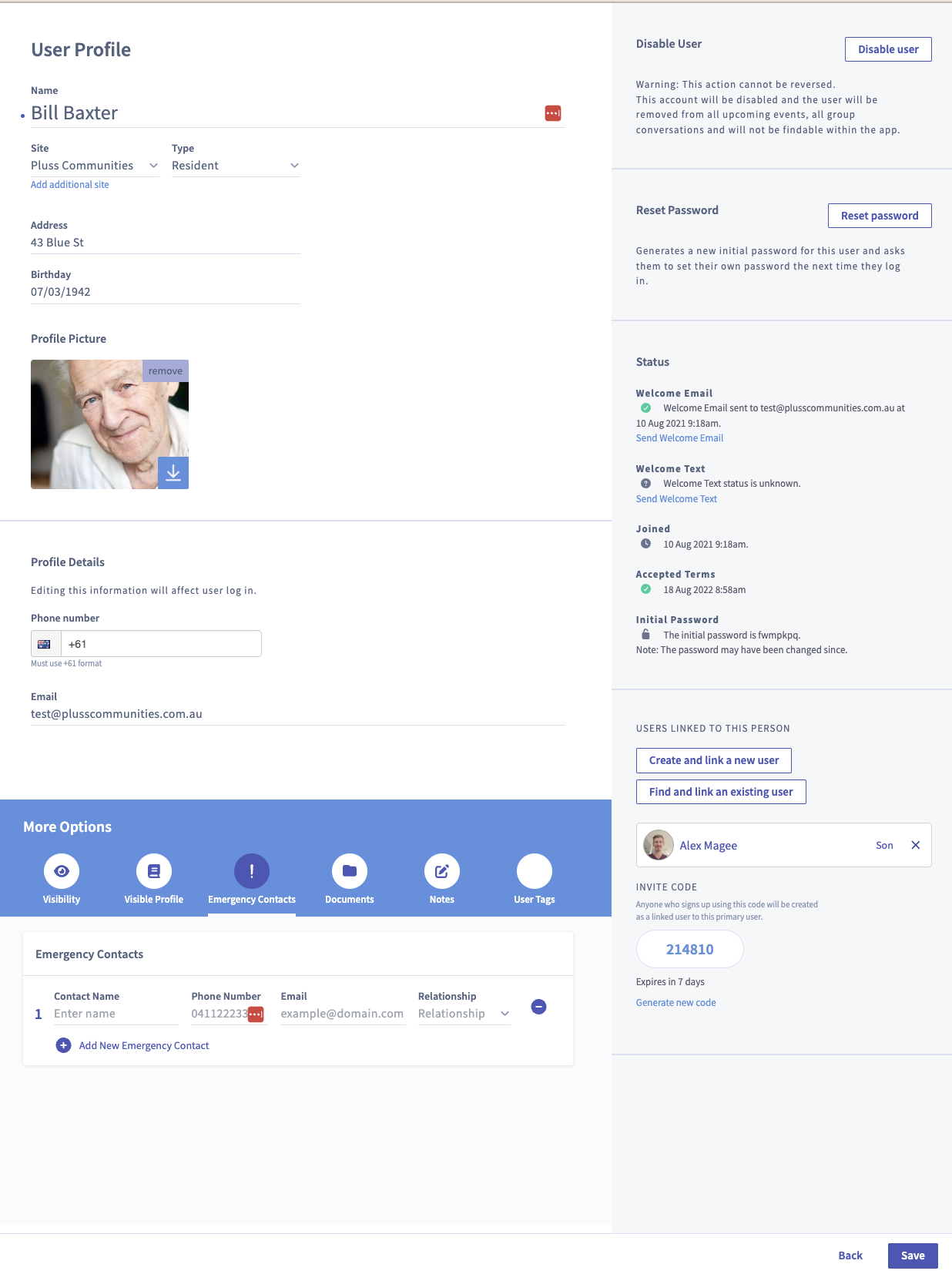Viewport: 952px width, 1274px height.
Task: Click the invite code 214810
Action: point(690,949)
